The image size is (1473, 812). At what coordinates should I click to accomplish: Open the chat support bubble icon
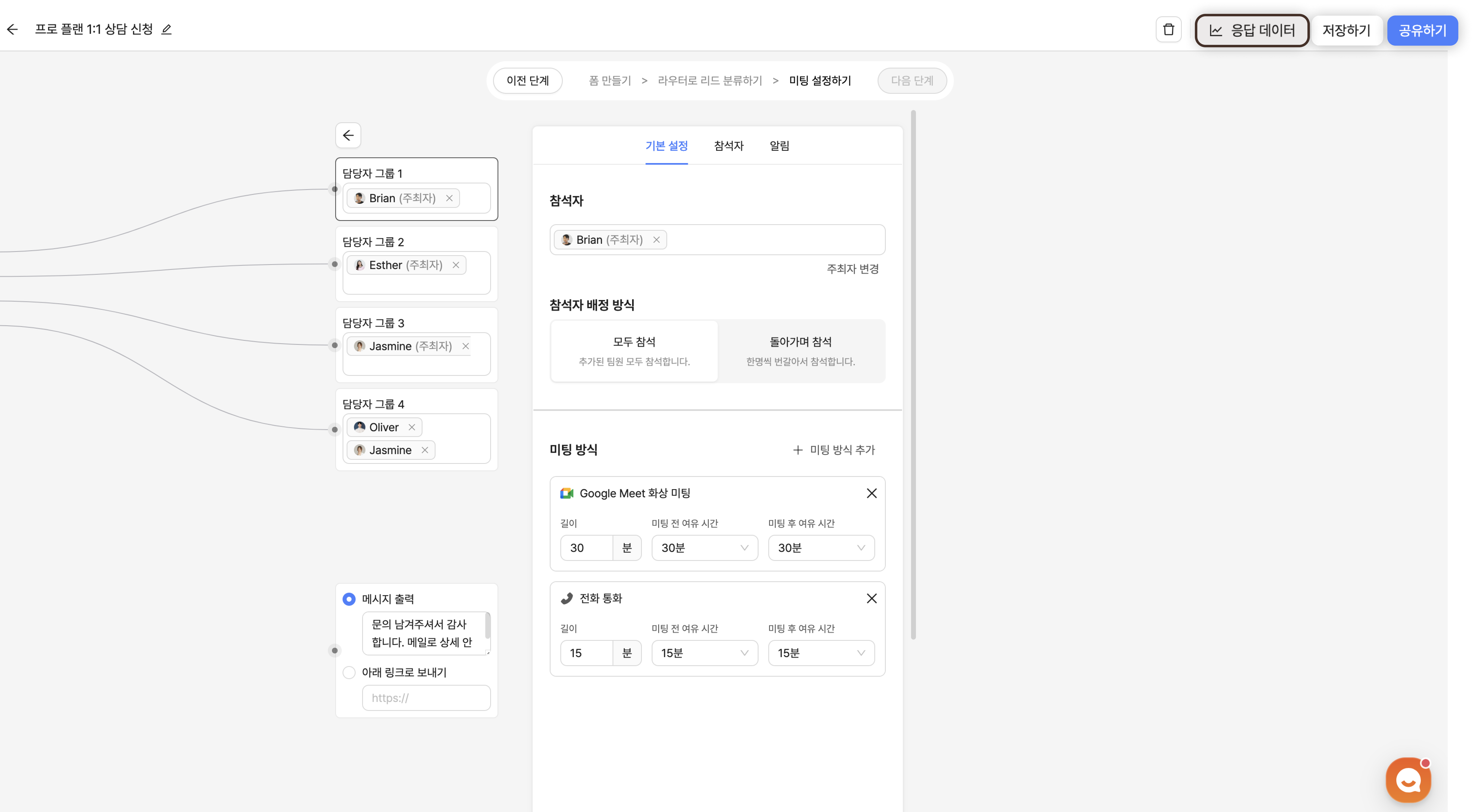click(1408, 780)
